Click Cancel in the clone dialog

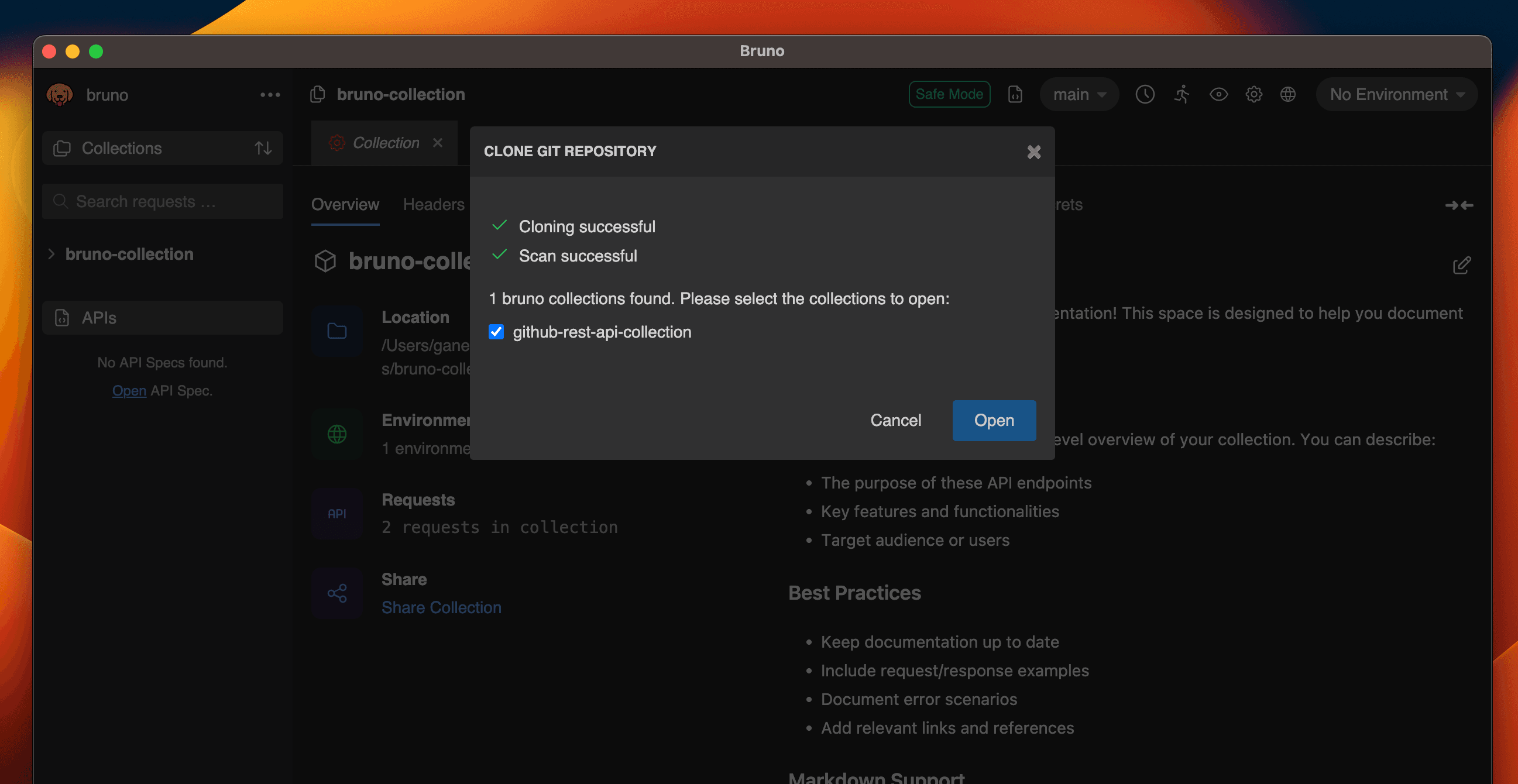(x=895, y=420)
